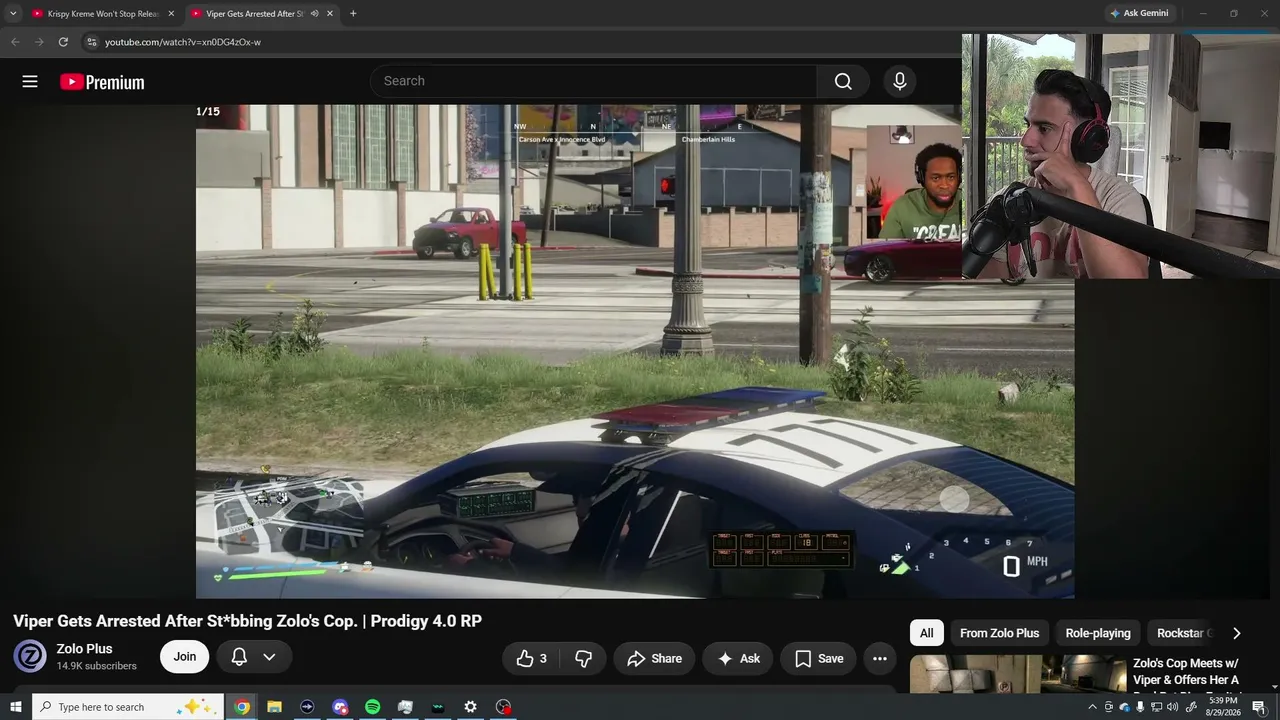The width and height of the screenshot is (1280, 720).
Task: Select the All filter chip
Action: coord(927,633)
